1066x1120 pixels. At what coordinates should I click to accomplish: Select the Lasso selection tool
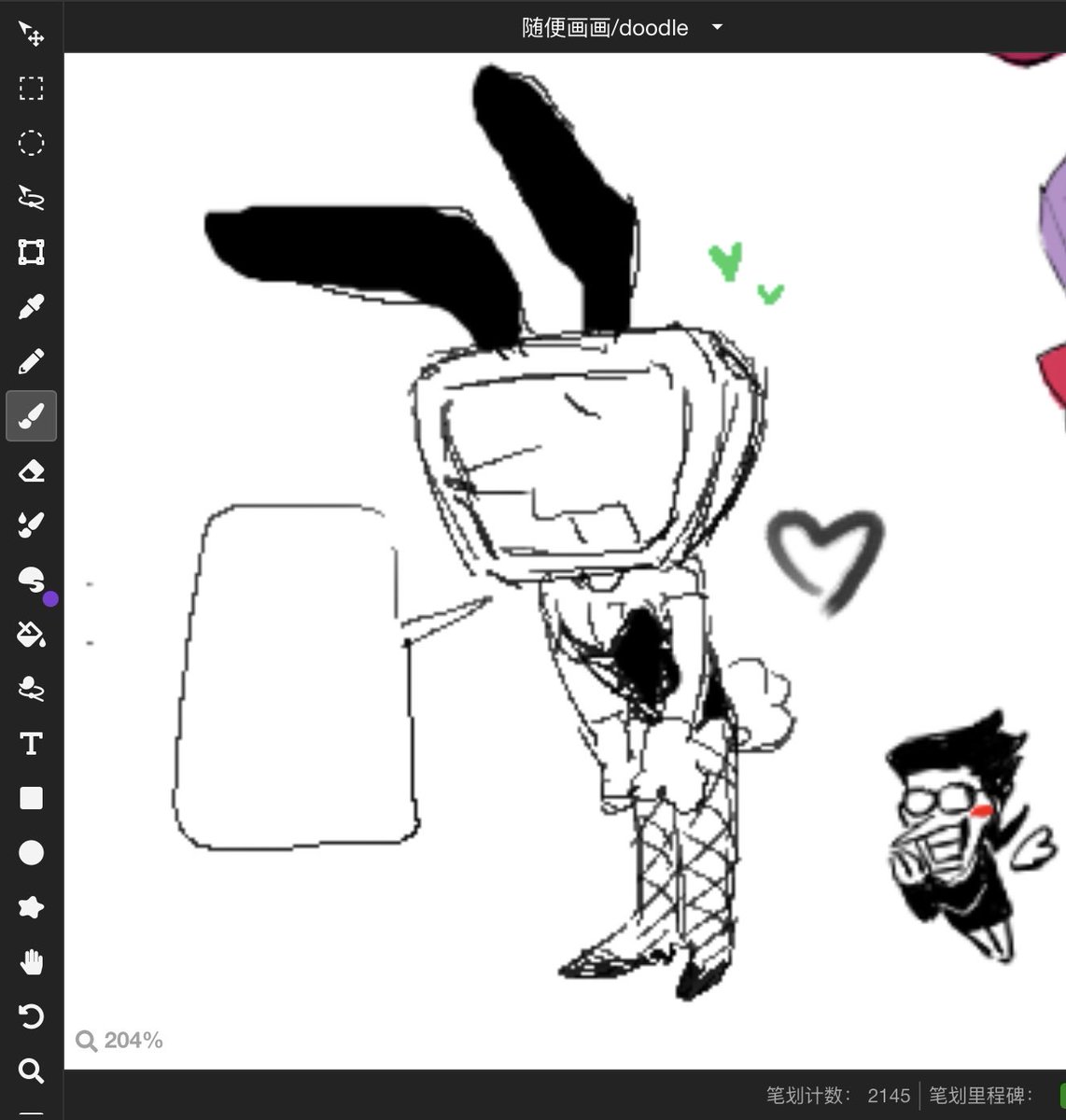31,198
